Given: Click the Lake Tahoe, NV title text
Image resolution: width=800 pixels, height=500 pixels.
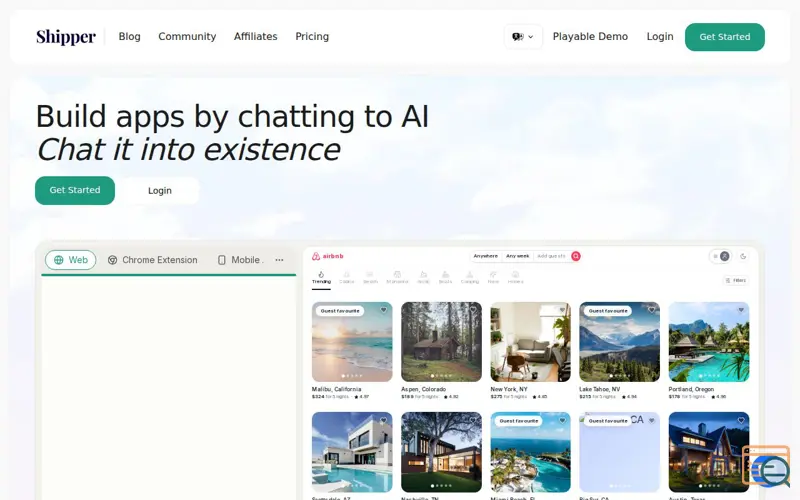Looking at the screenshot, I should [x=599, y=389].
